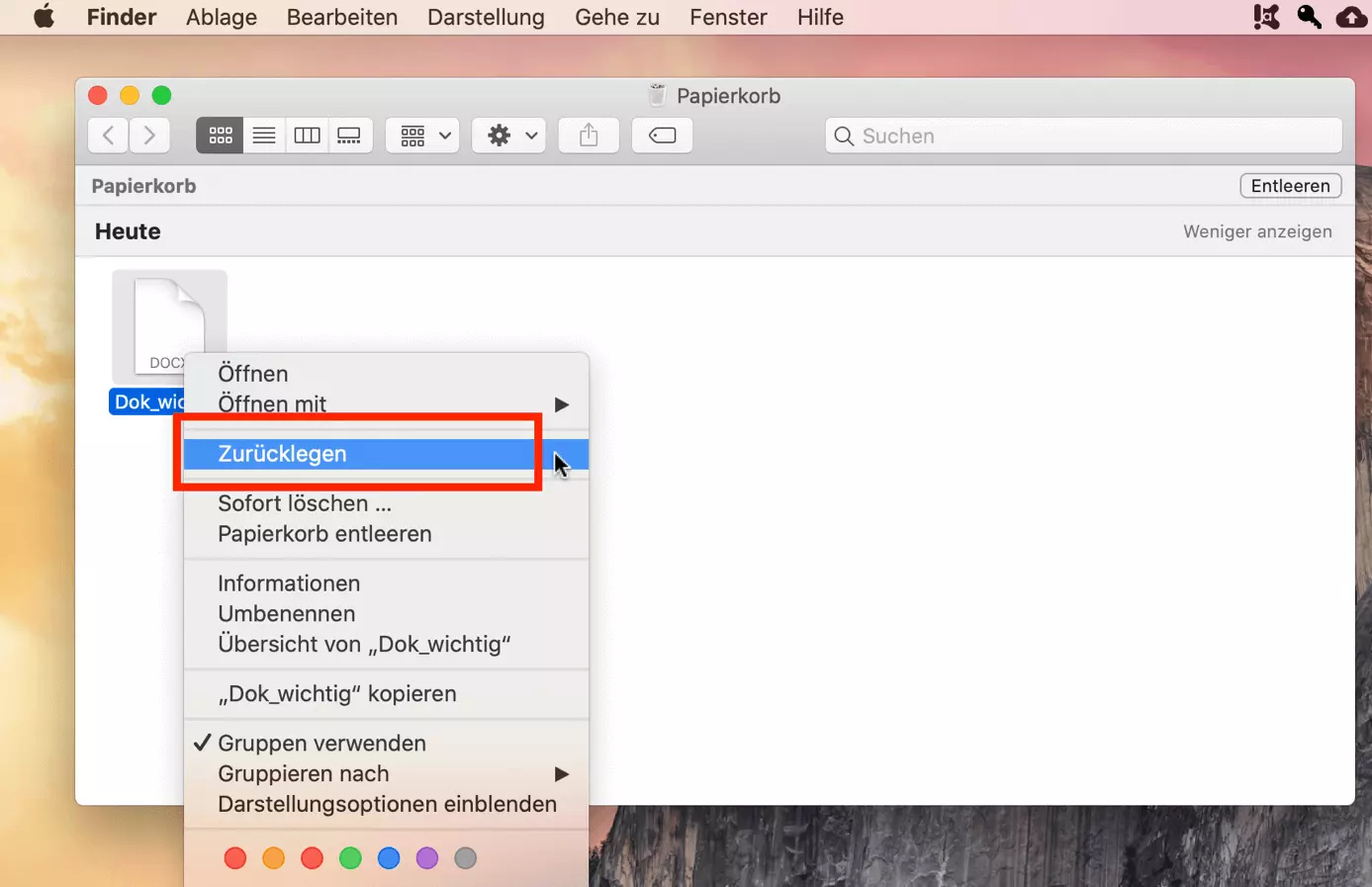Close the Papierkorb window
1372x887 pixels.
click(98, 95)
